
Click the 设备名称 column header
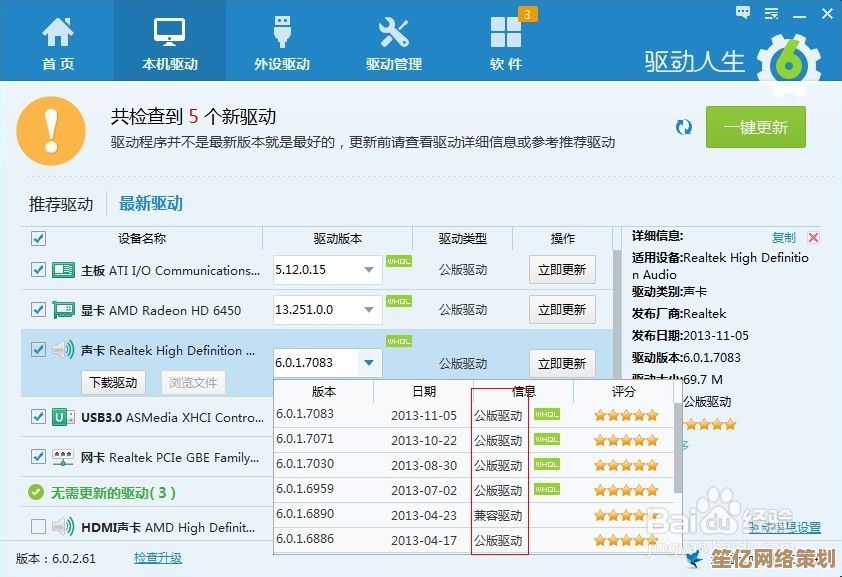[x=142, y=238]
